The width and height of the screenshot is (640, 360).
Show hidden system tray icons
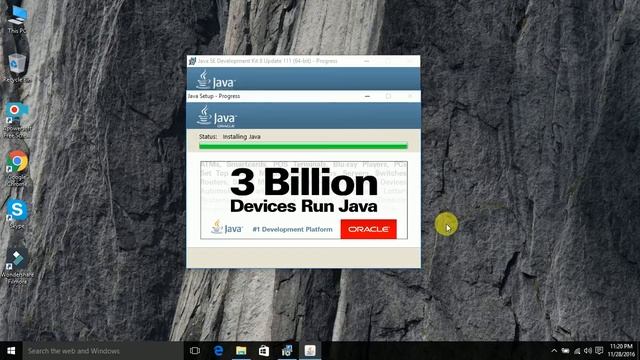pyautogui.click(x=554, y=351)
